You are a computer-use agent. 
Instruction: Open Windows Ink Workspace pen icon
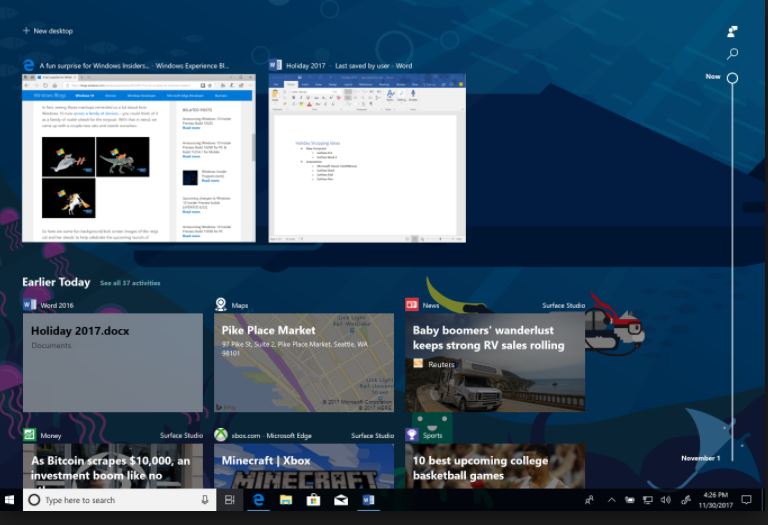click(x=686, y=500)
